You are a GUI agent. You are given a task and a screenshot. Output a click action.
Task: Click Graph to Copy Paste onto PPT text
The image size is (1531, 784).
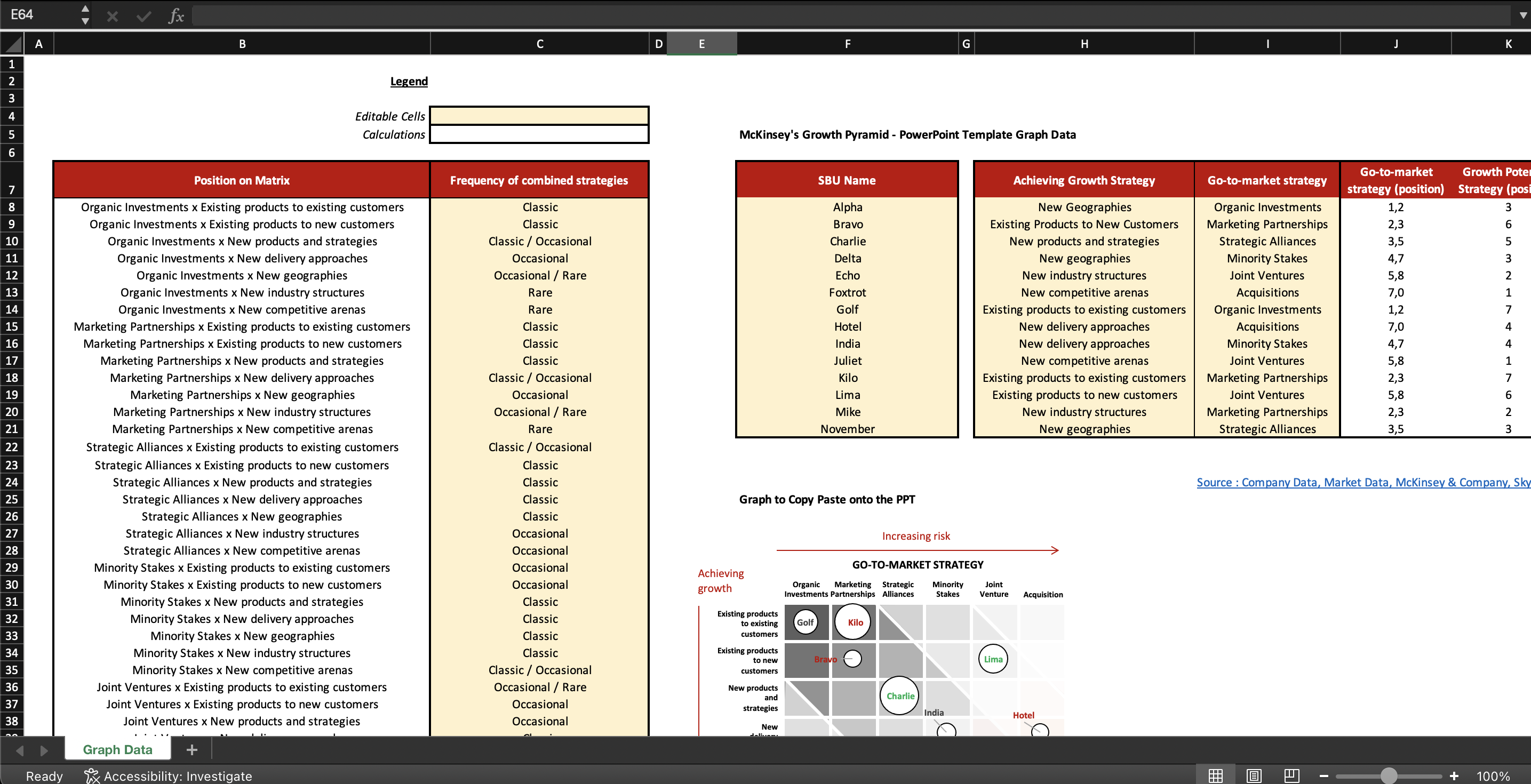pos(827,499)
